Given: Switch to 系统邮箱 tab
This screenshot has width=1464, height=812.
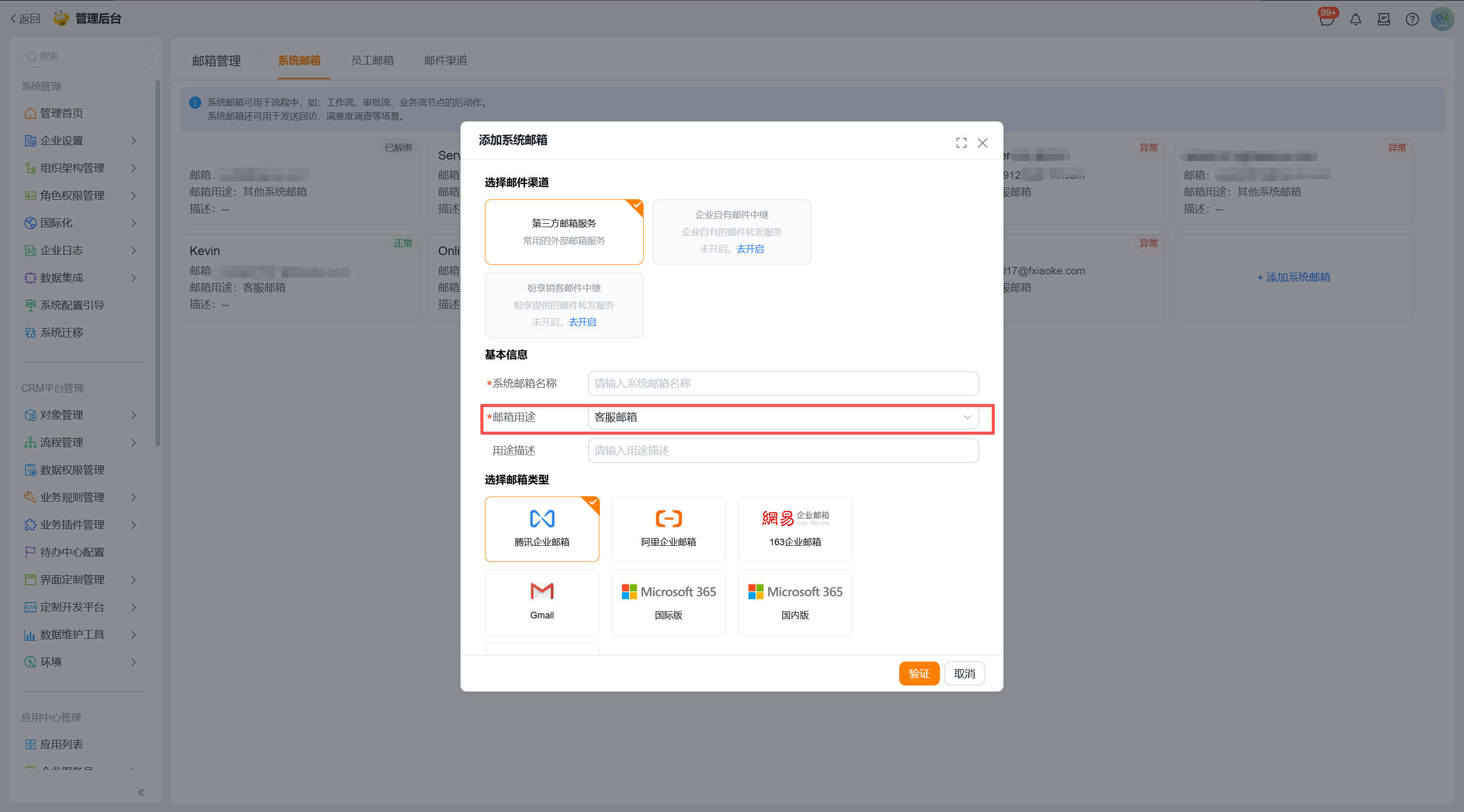Looking at the screenshot, I should pos(299,60).
